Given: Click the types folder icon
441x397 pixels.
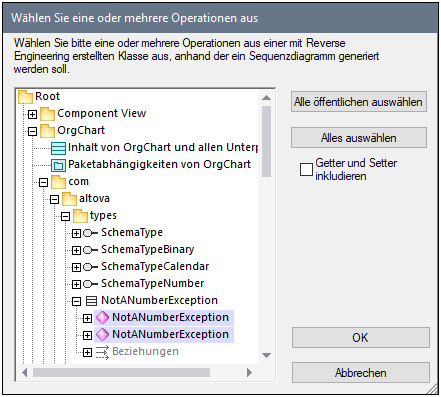Looking at the screenshot, I should pyautogui.click(x=80, y=216).
